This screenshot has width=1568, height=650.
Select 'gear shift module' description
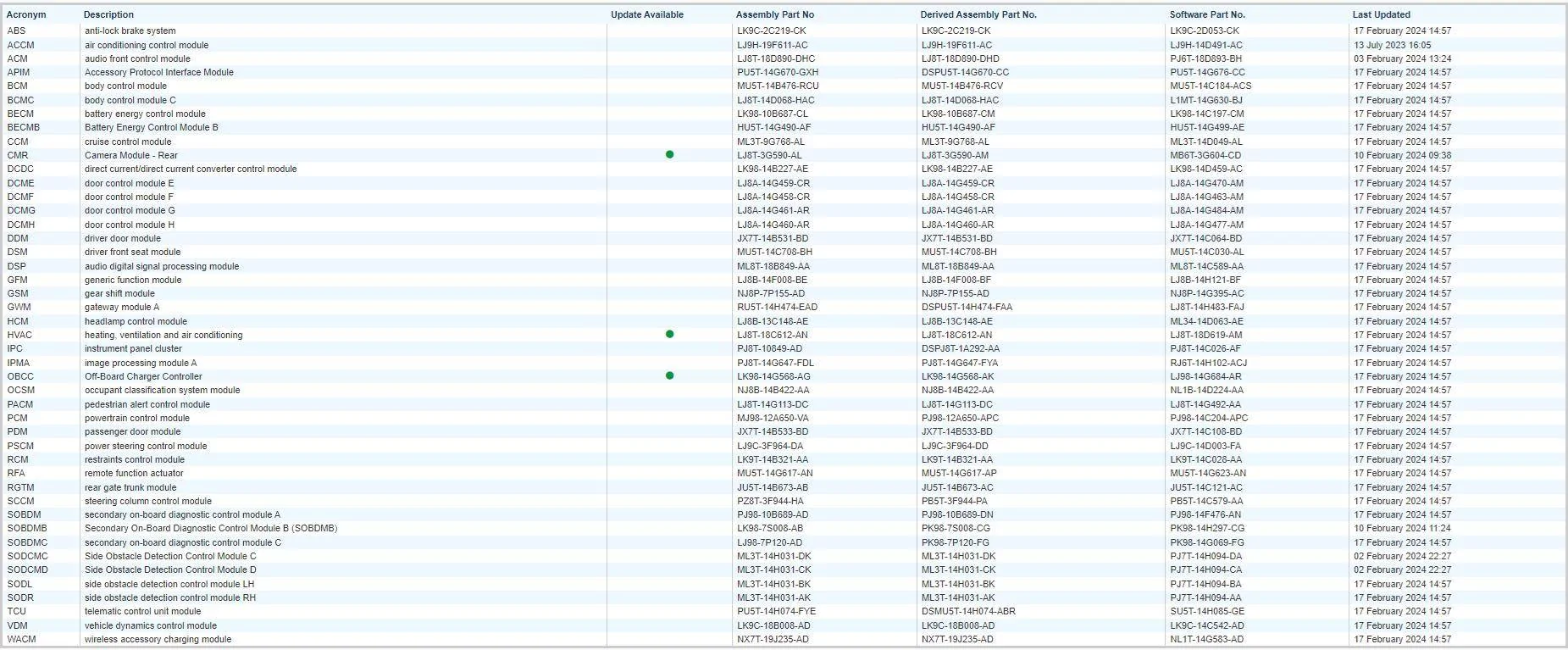(x=119, y=294)
